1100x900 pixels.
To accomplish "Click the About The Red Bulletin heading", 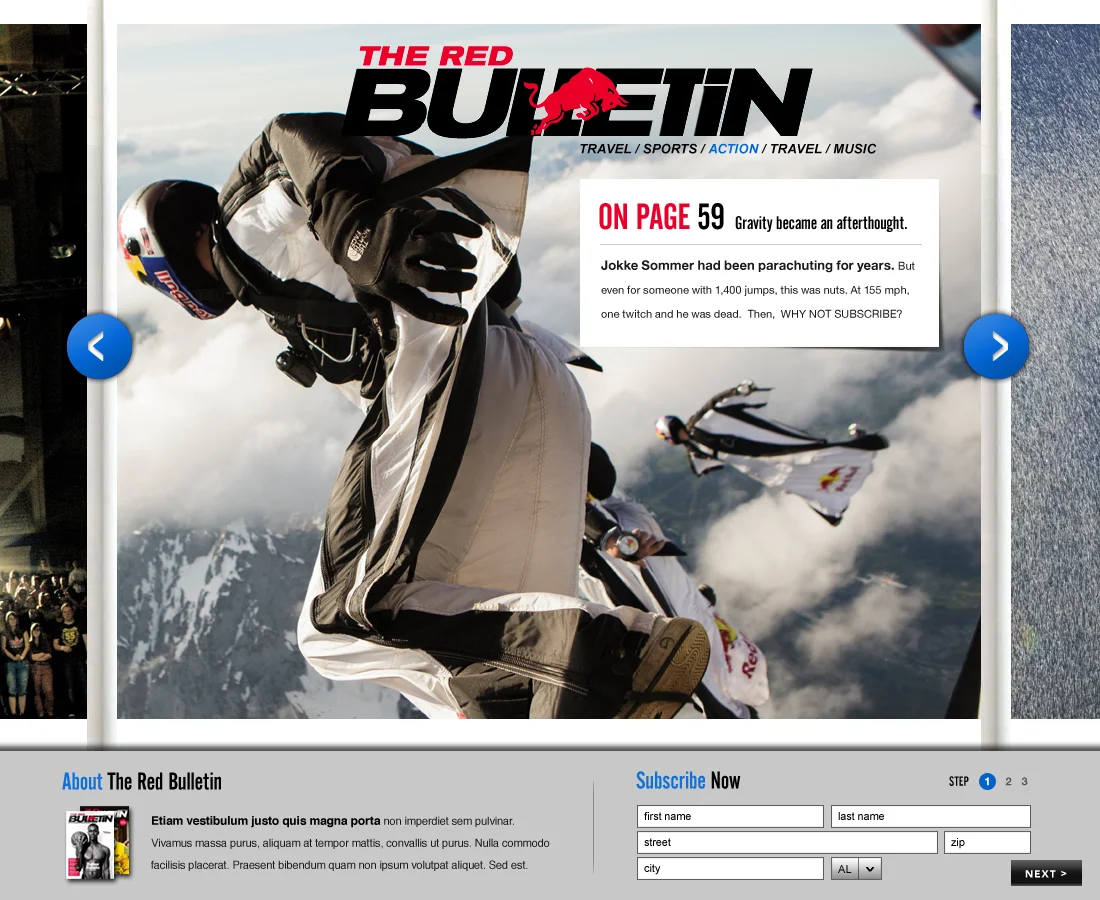I will pyautogui.click(x=142, y=781).
